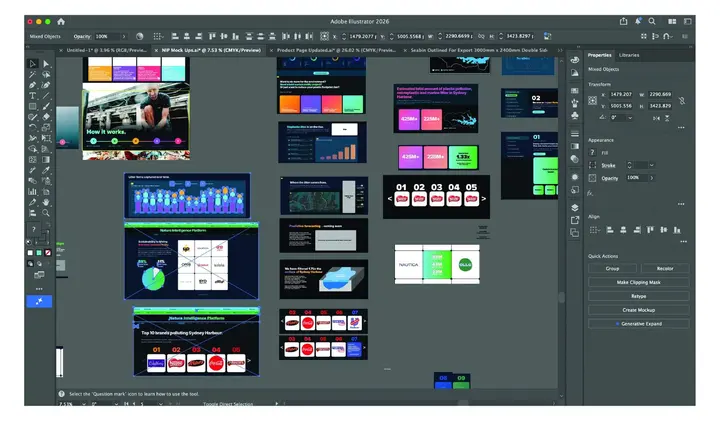Click Make Clipping Mask button
The height and width of the screenshot is (432, 720).
(638, 282)
